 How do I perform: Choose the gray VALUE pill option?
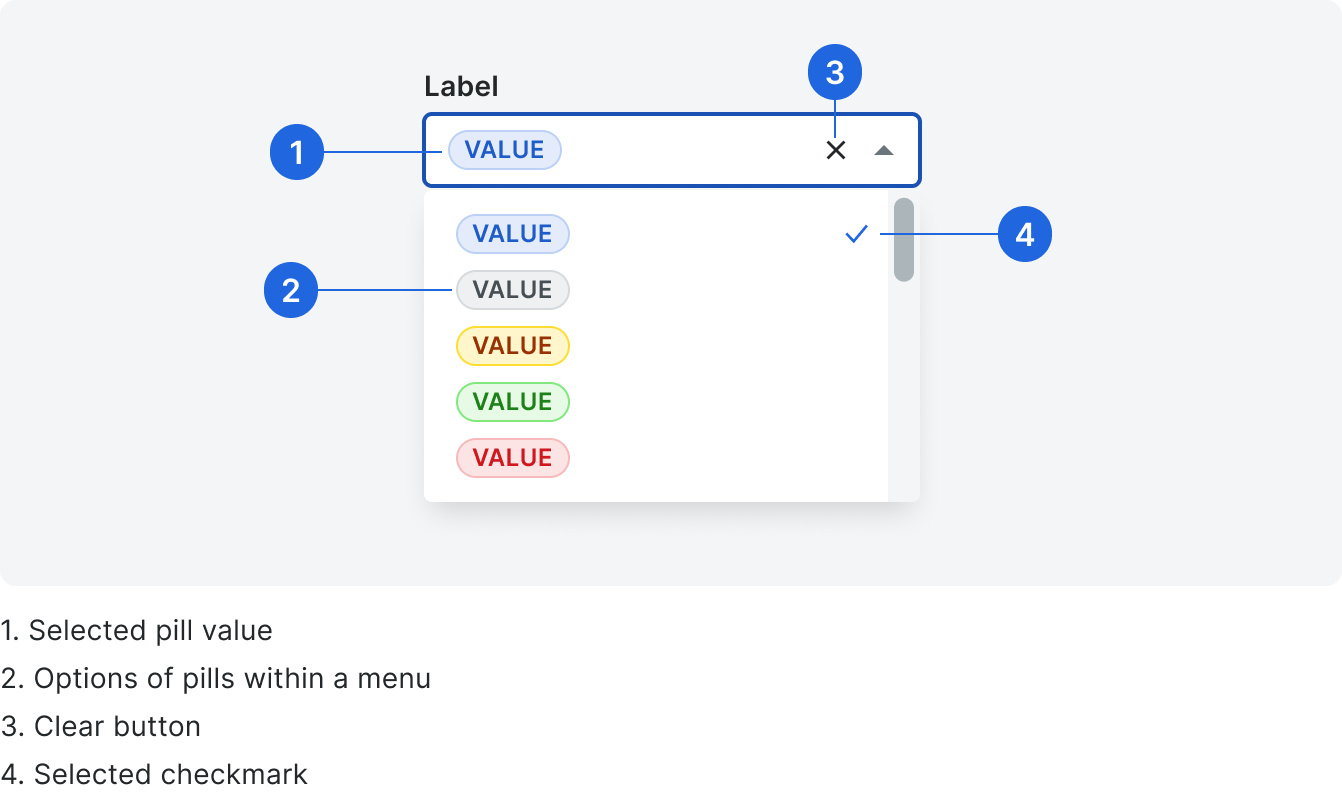point(513,290)
